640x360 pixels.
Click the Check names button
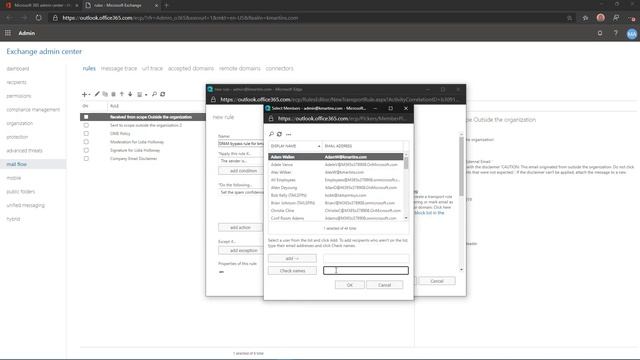pos(292,271)
